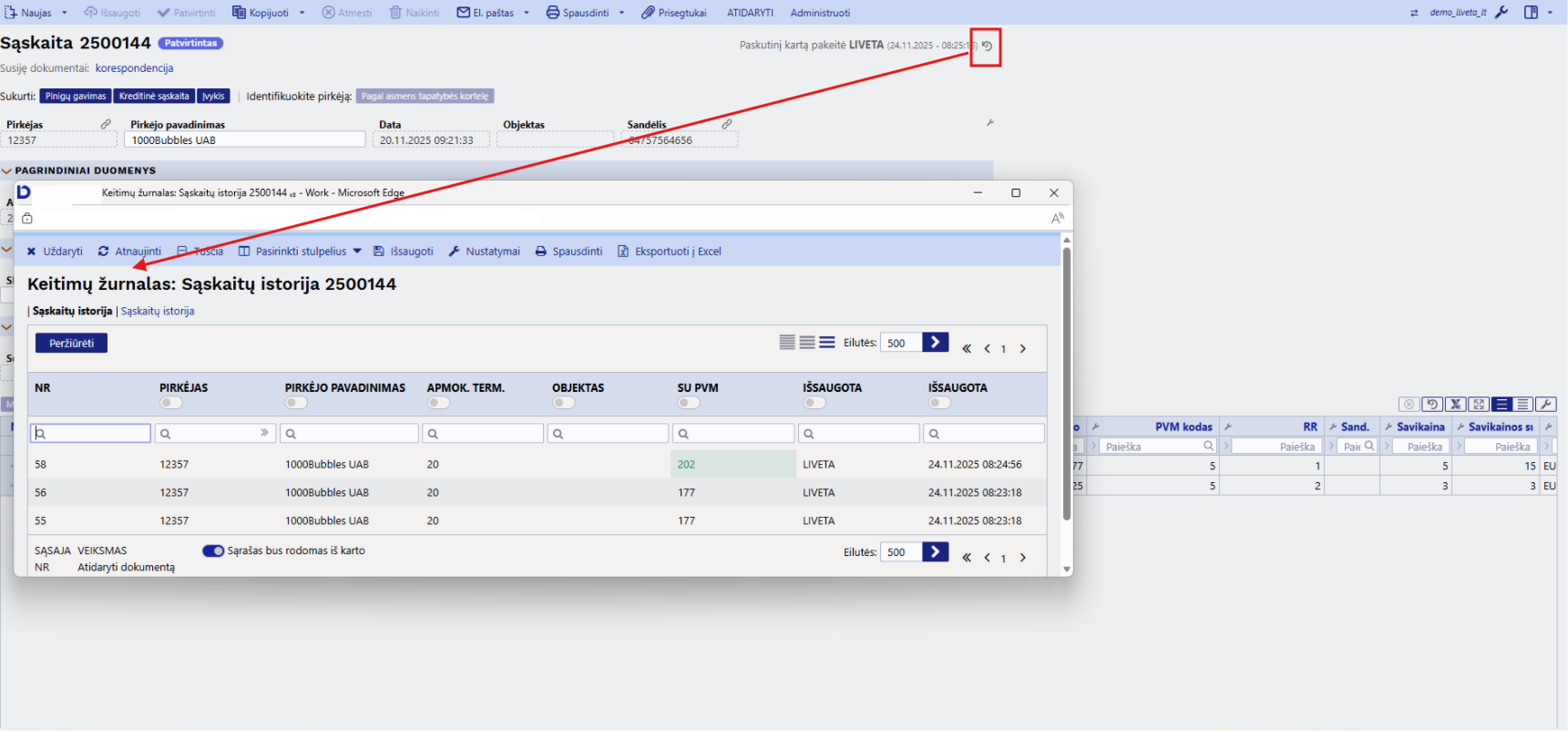Click the link icon beside the Pirkėjas label
The image size is (1568, 731).
click(x=106, y=124)
